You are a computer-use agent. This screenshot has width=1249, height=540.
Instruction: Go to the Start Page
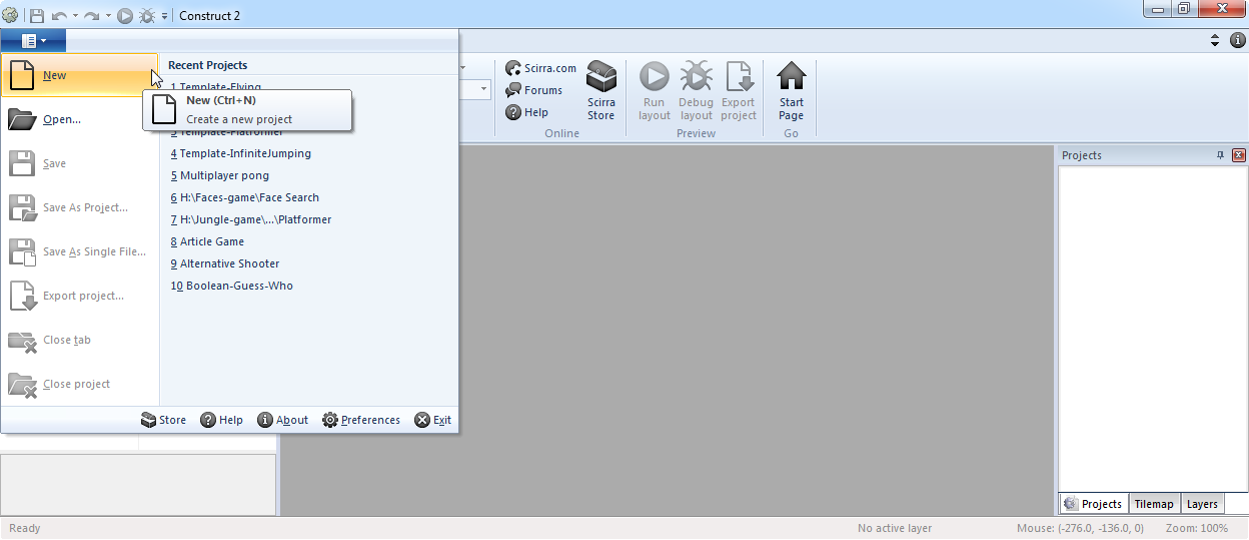pyautogui.click(x=791, y=91)
